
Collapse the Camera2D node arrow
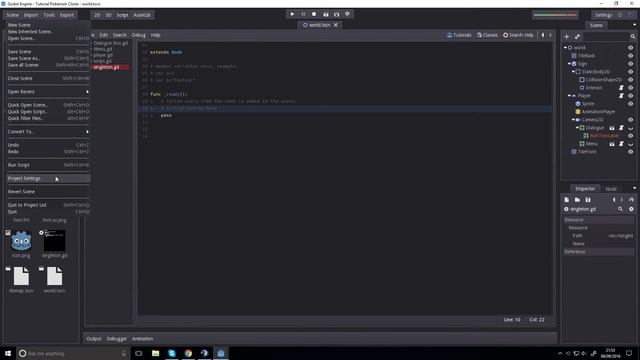tap(573, 120)
